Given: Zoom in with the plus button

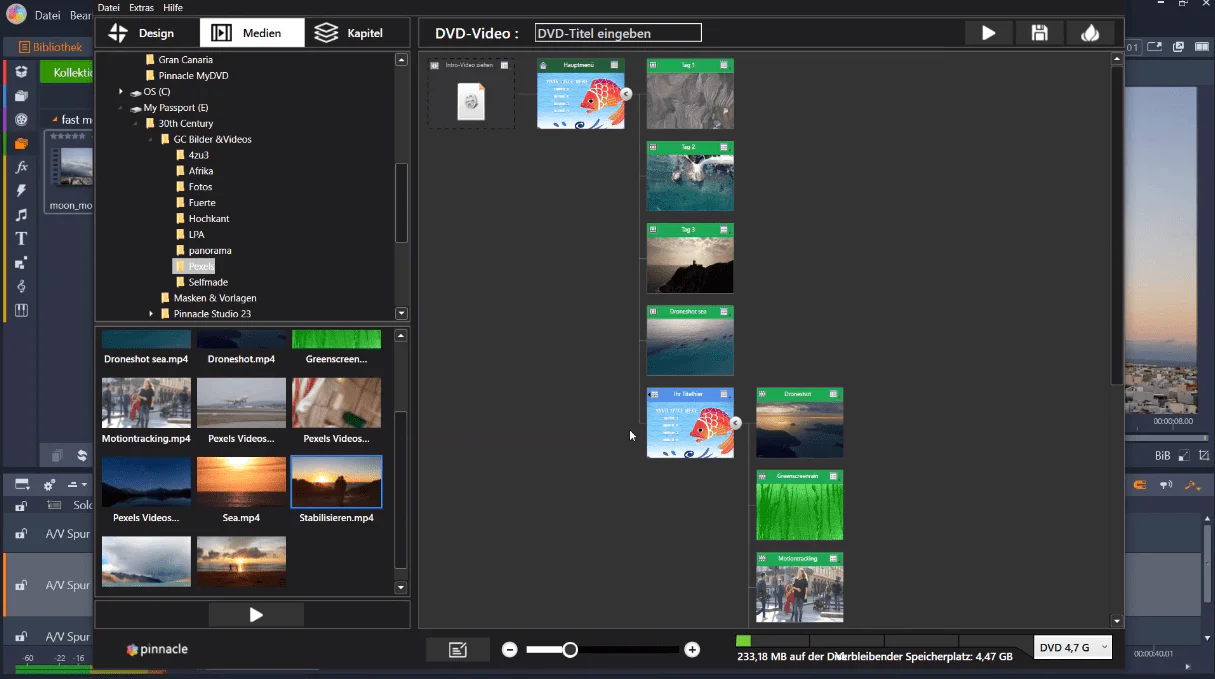Looking at the screenshot, I should 692,650.
